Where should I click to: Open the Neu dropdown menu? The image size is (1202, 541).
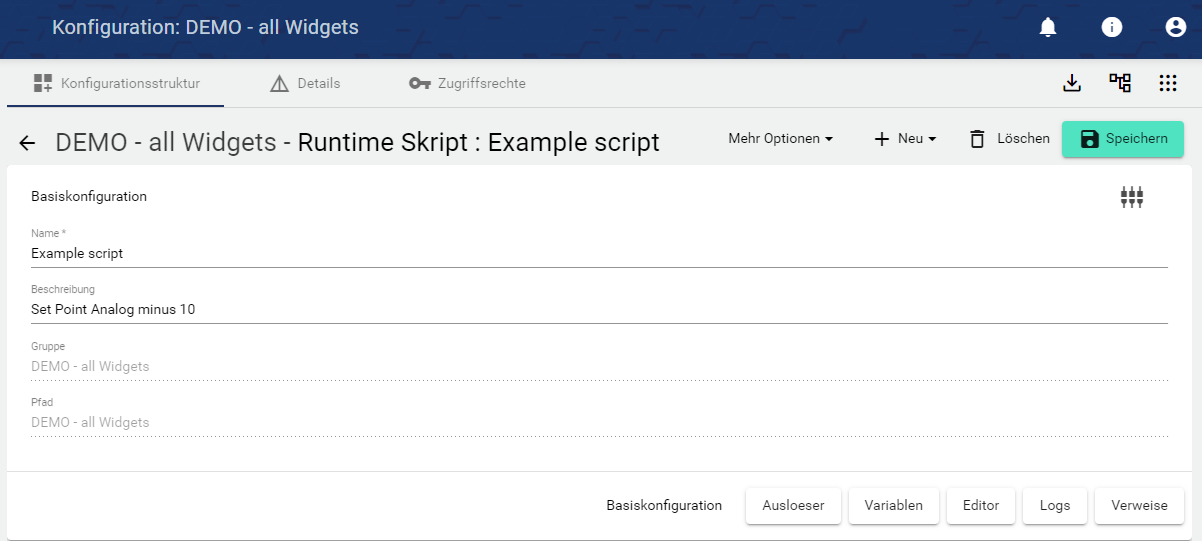pos(905,139)
